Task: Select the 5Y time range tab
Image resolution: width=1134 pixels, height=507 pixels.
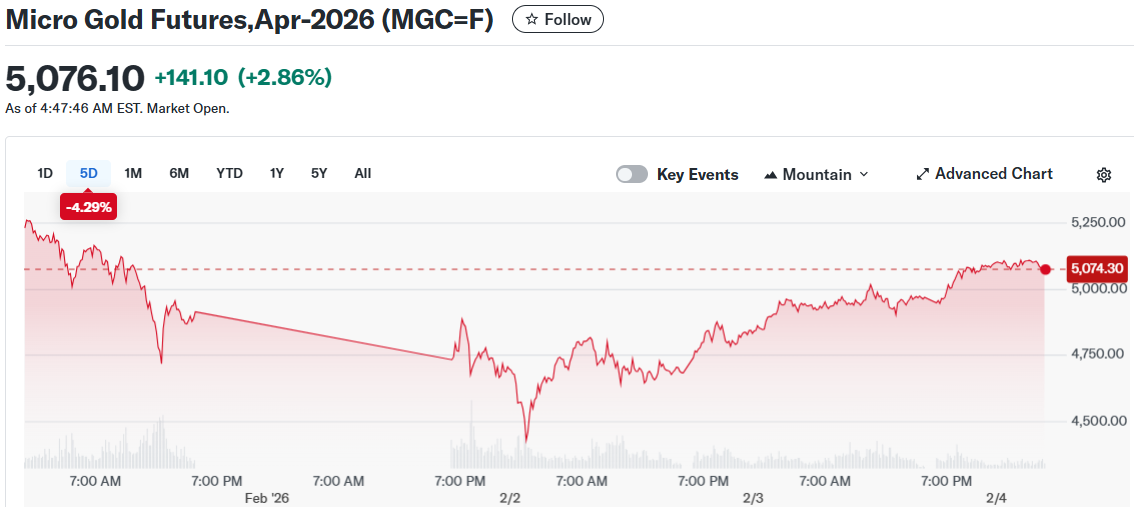Action: (x=319, y=173)
